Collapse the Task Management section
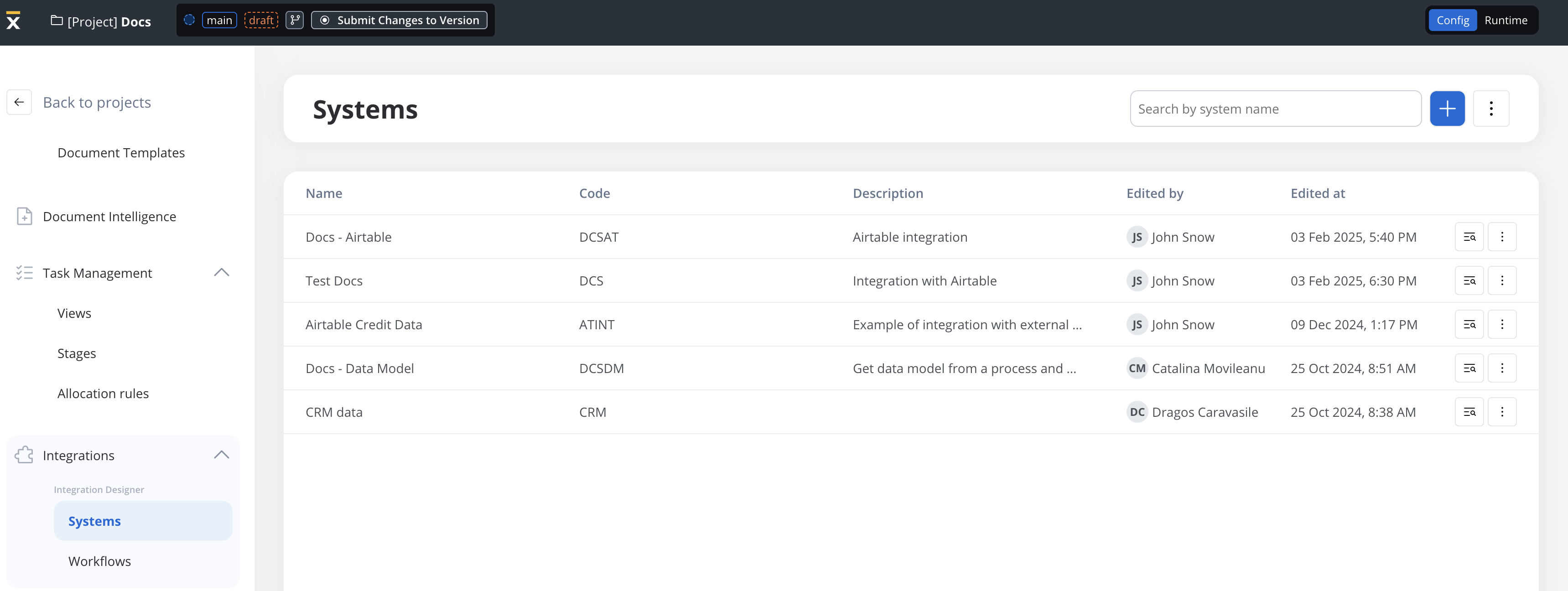The width and height of the screenshot is (1568, 591). tap(222, 273)
